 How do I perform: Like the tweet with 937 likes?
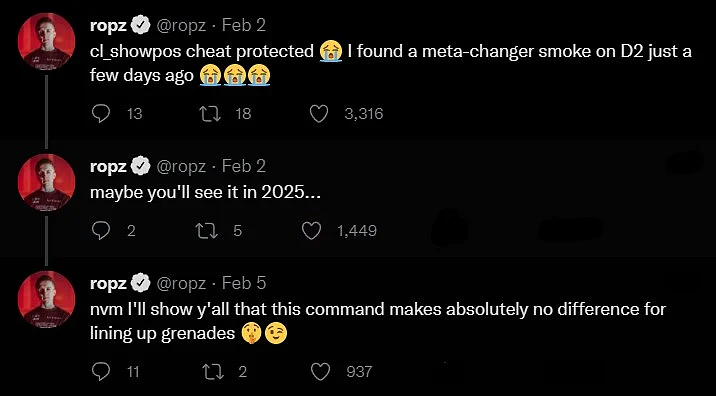pos(320,371)
